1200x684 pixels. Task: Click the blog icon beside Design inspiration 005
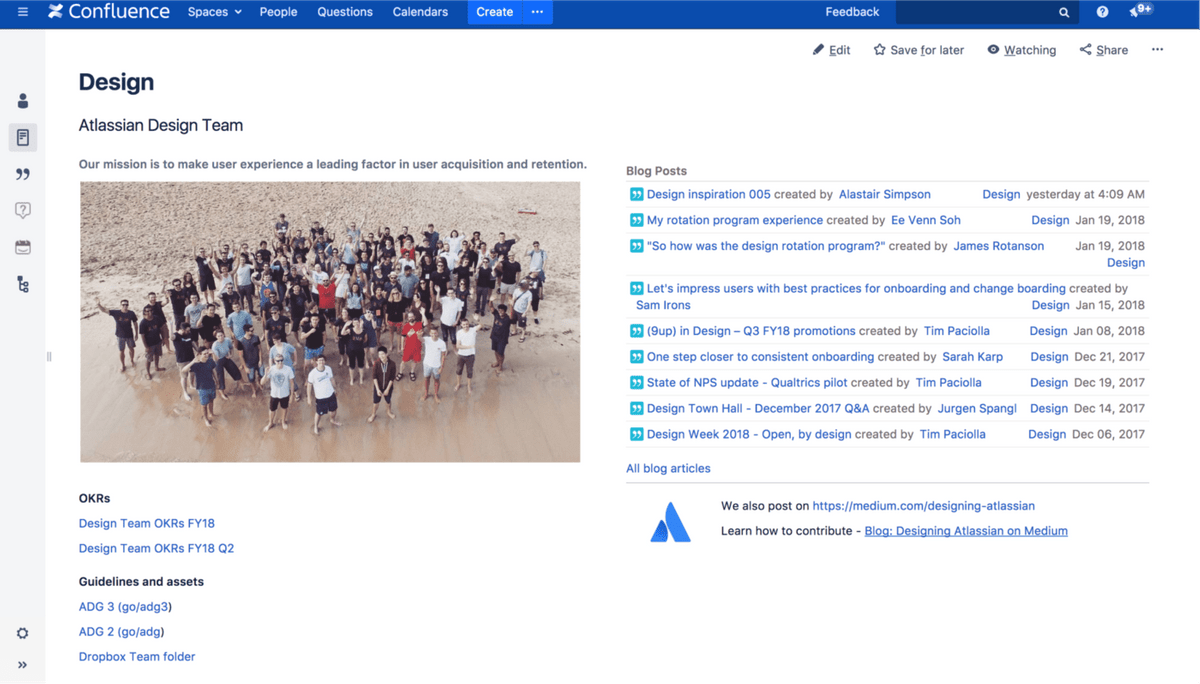[637, 195]
